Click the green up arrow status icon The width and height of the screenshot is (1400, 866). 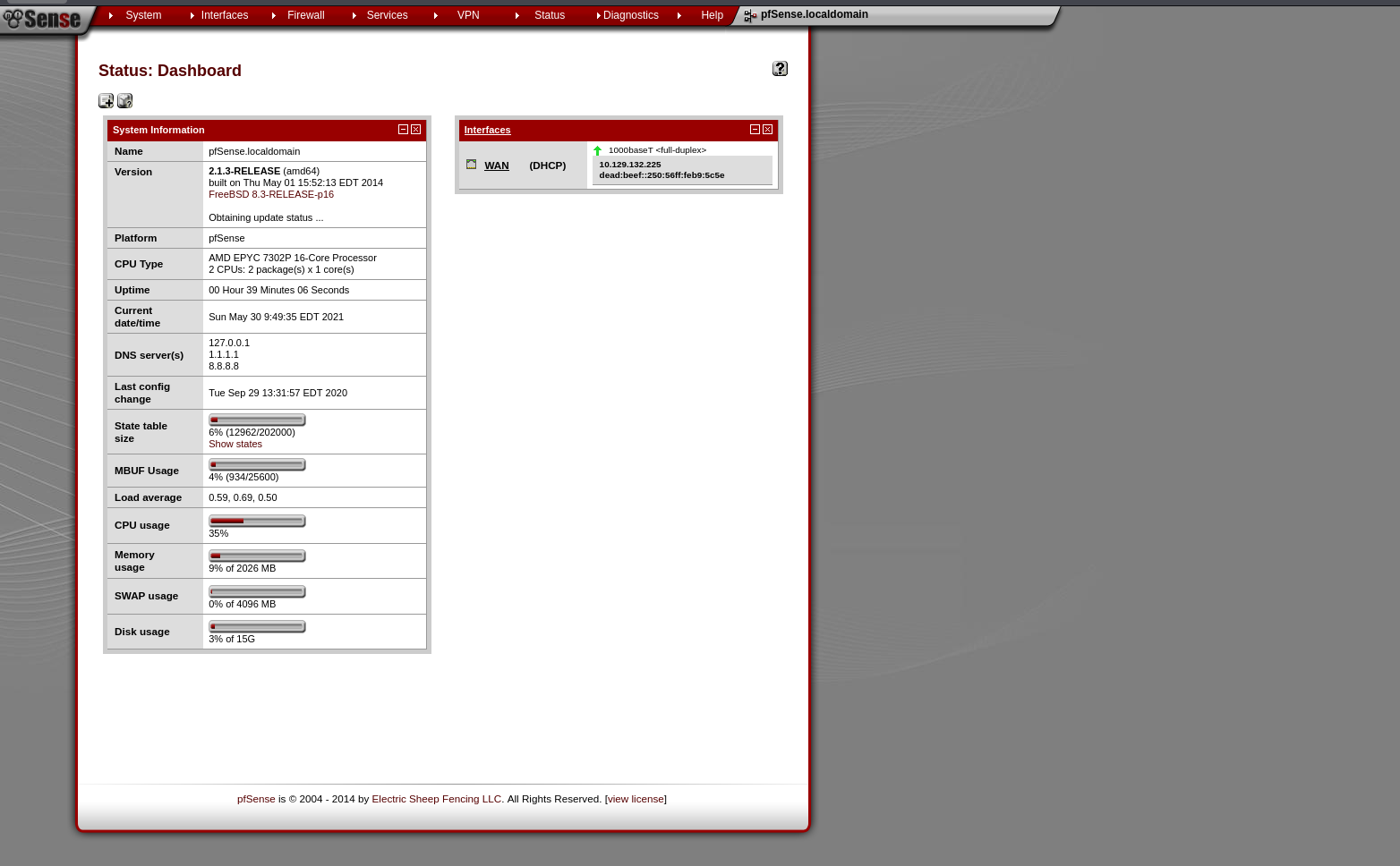597,150
